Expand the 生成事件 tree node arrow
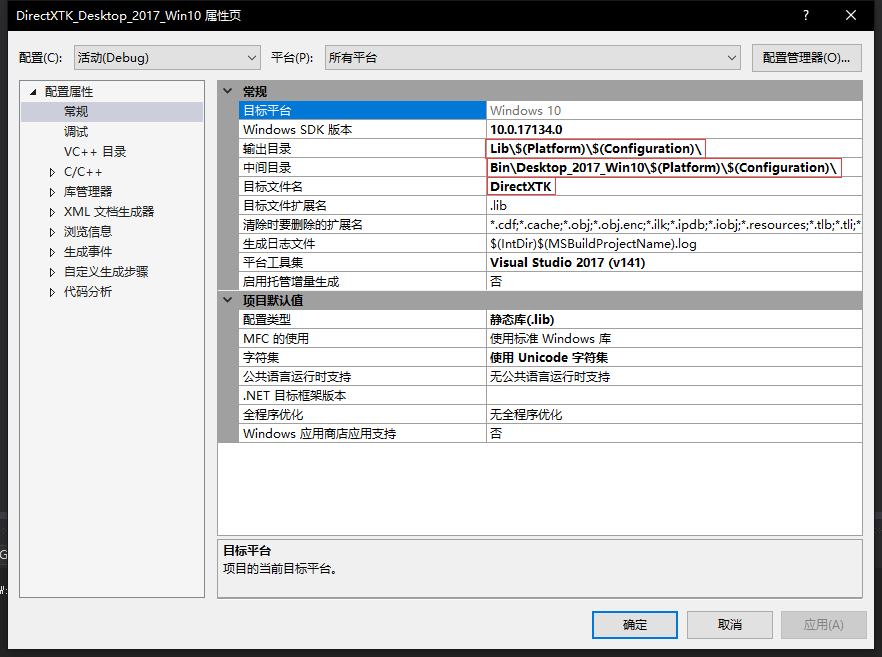 pos(52,252)
